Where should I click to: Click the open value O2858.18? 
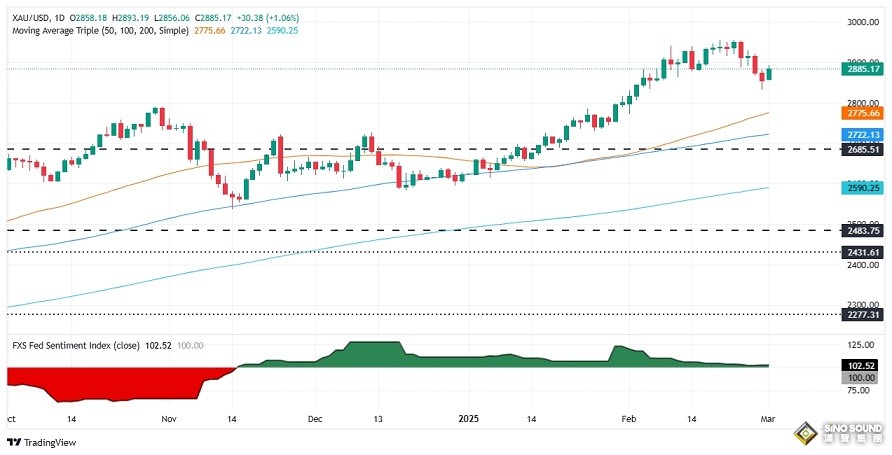point(89,19)
